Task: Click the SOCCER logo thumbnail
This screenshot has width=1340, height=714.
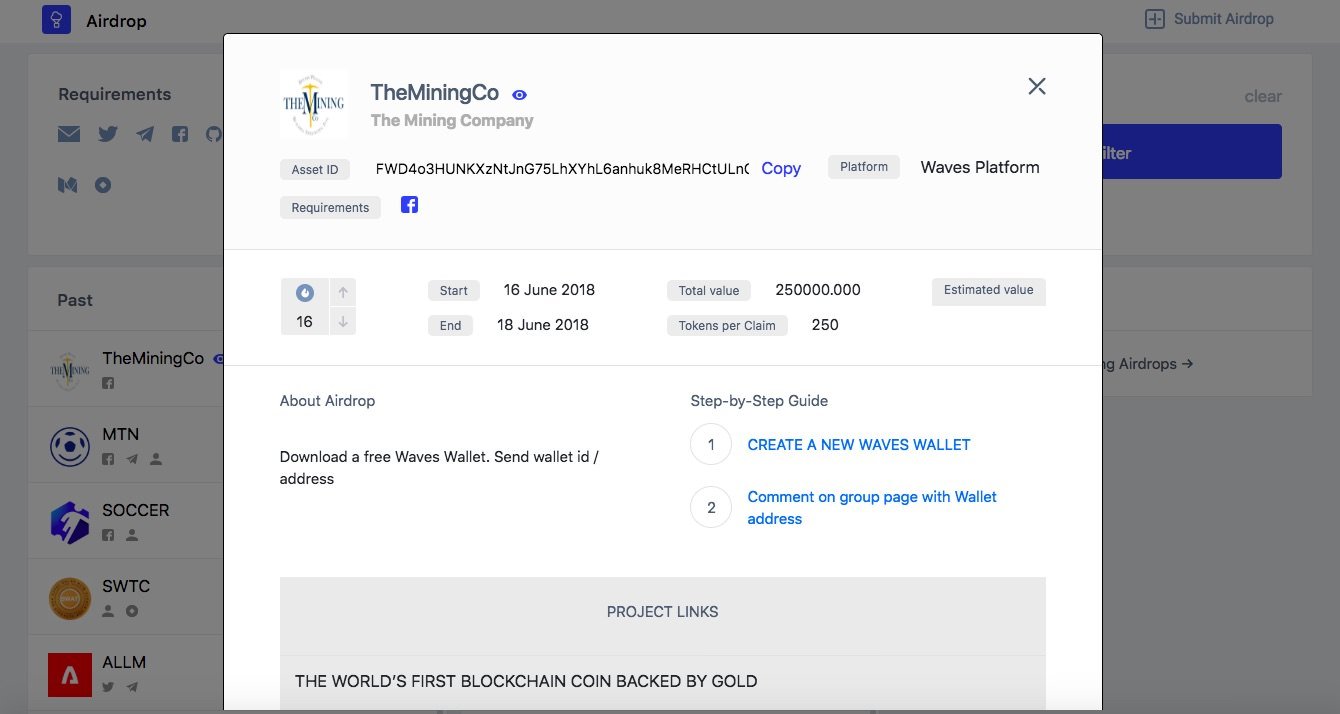Action: point(70,522)
